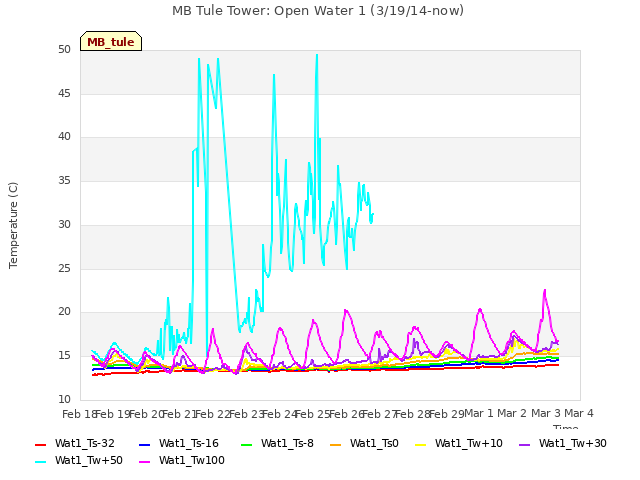The width and height of the screenshot is (640, 480).
Task: Click the Mar 2 x-axis date label
Action: coord(512,413)
